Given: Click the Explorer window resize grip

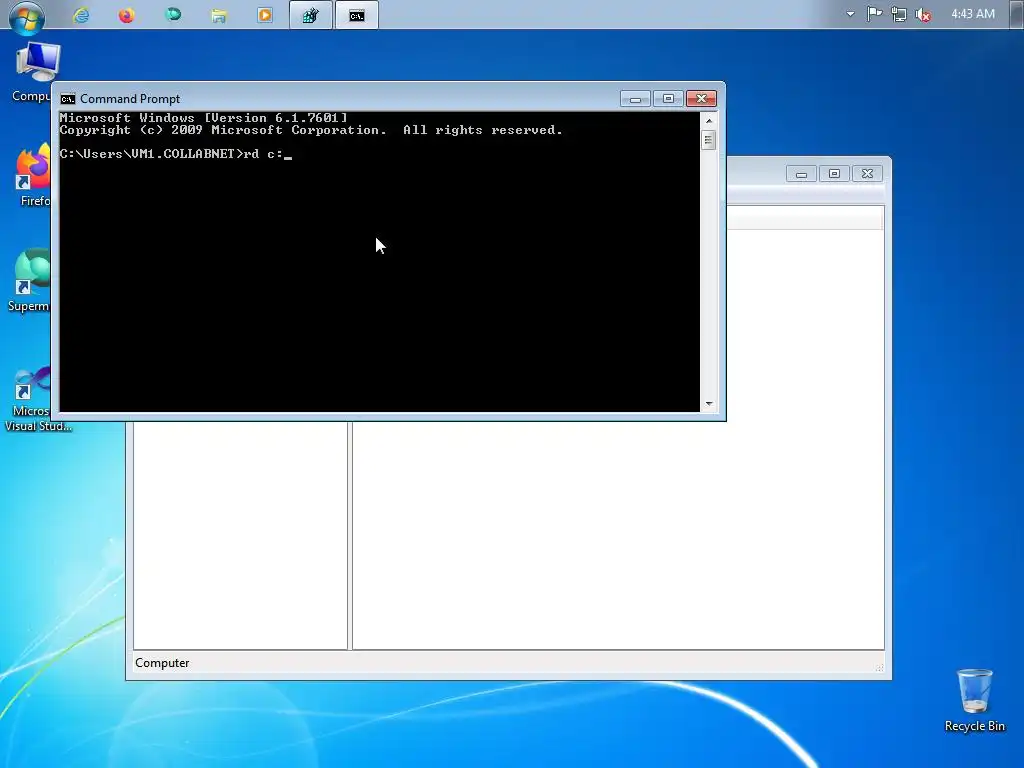Looking at the screenshot, I should [879, 667].
